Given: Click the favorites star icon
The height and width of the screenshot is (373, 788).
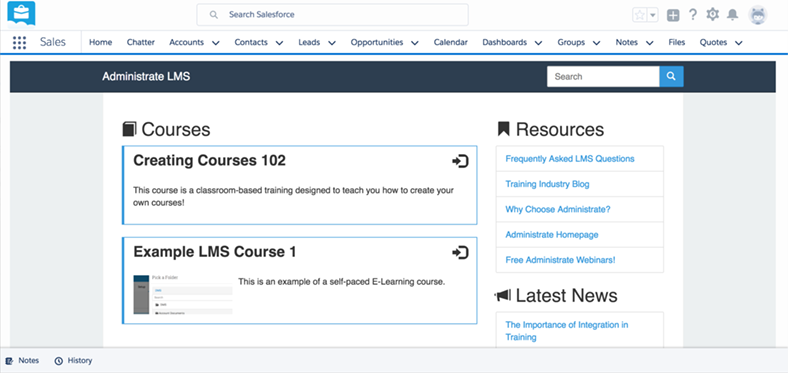Looking at the screenshot, I should (640, 15).
